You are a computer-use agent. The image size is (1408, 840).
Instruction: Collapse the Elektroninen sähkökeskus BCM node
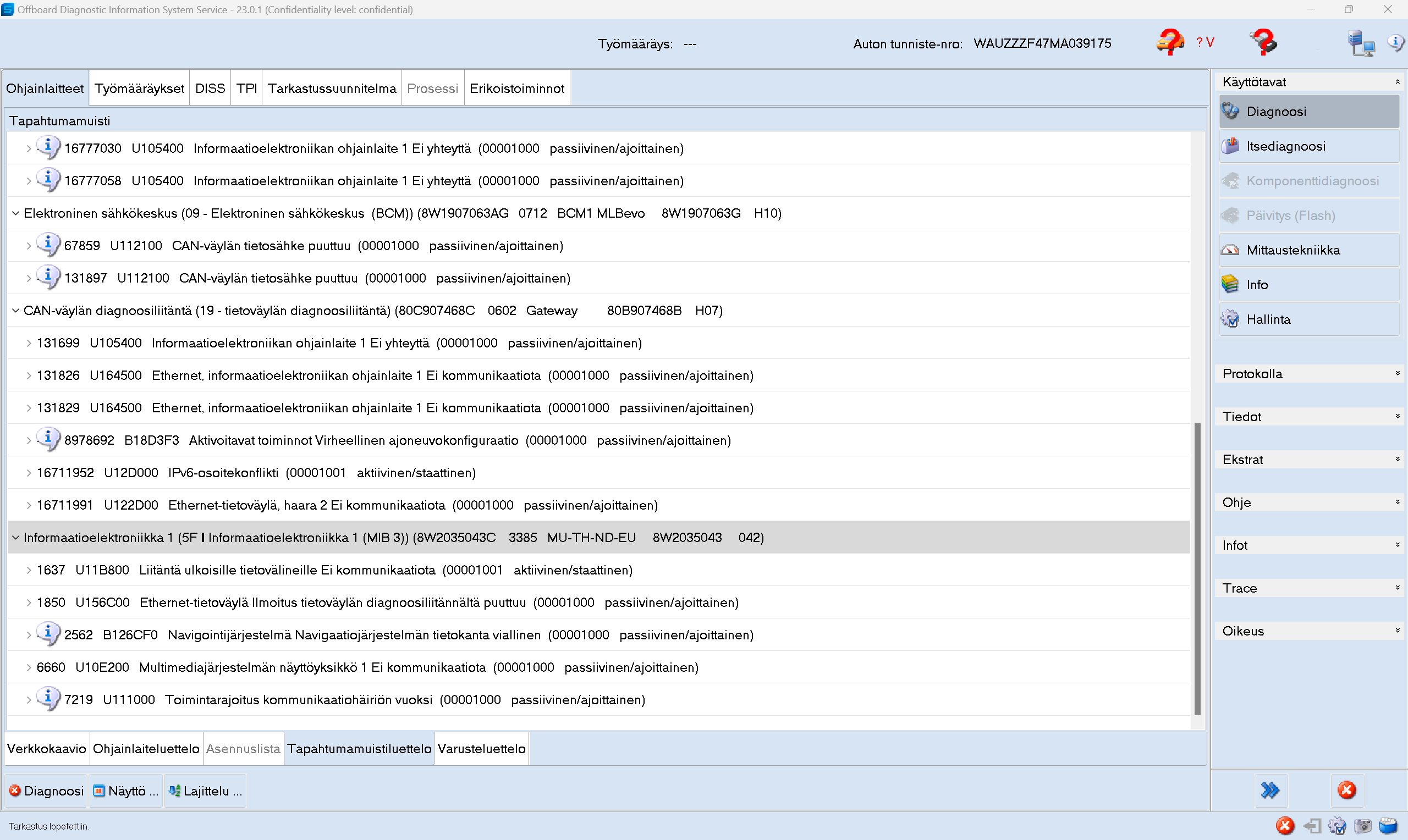coord(16,213)
